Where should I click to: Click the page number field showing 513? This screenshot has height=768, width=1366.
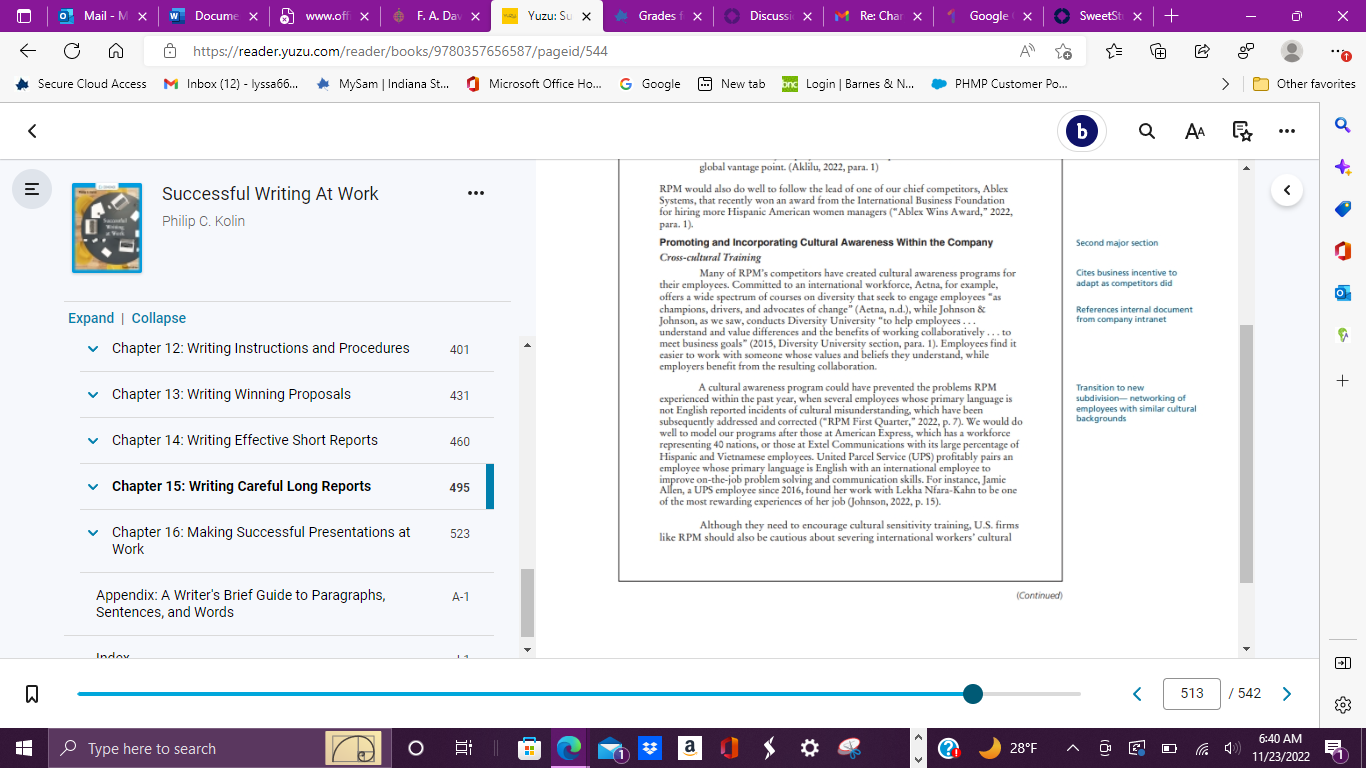1192,694
